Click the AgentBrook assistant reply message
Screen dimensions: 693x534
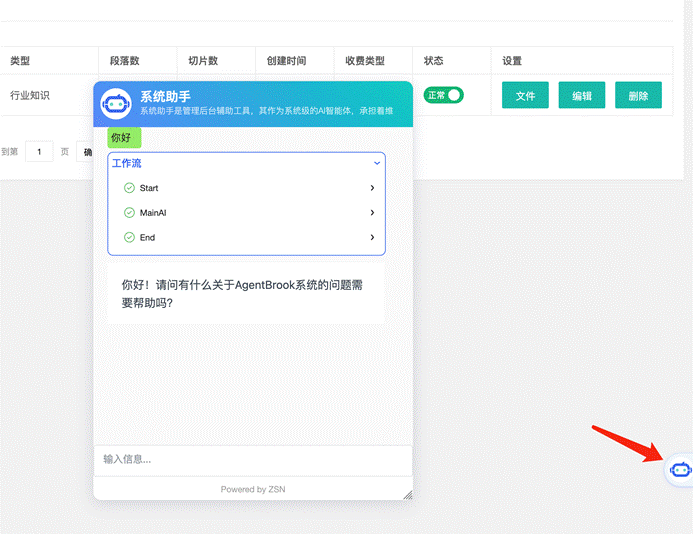(x=246, y=294)
